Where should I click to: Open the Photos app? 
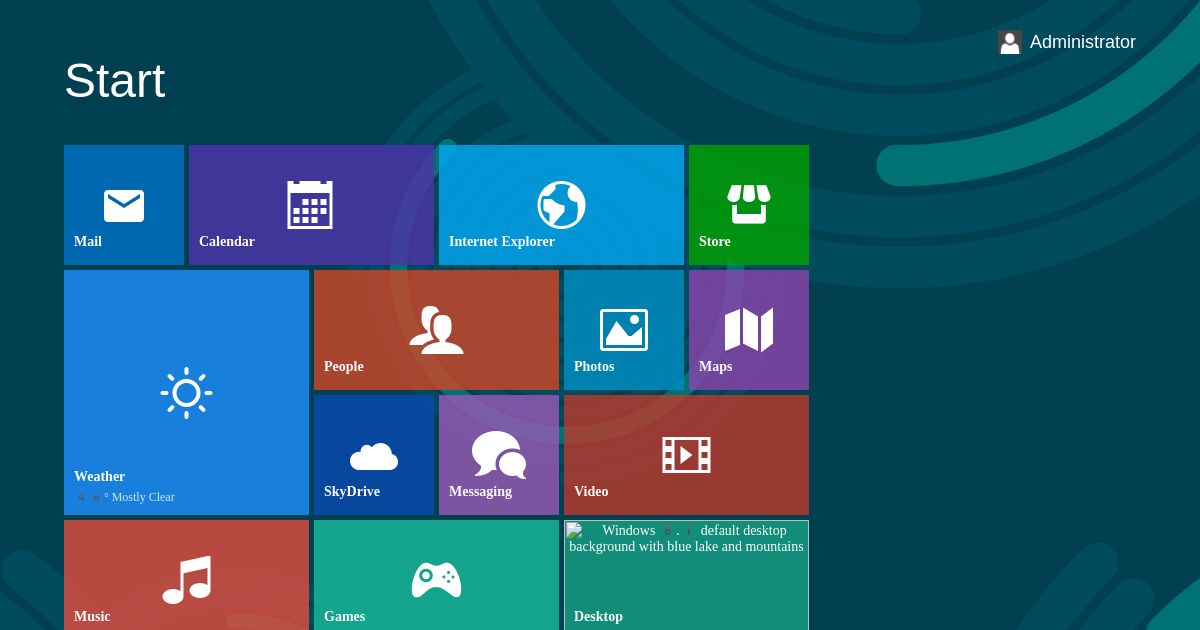tap(624, 330)
